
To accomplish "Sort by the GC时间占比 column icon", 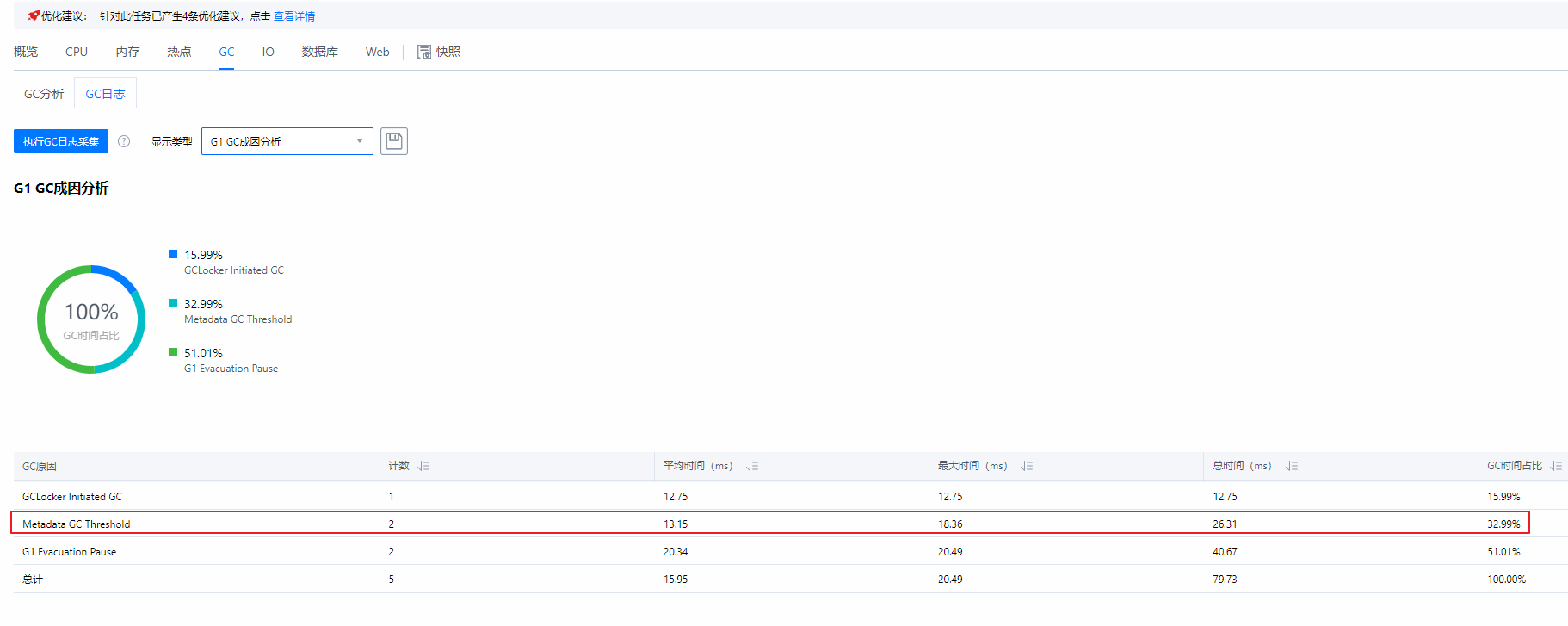I will [x=1556, y=466].
